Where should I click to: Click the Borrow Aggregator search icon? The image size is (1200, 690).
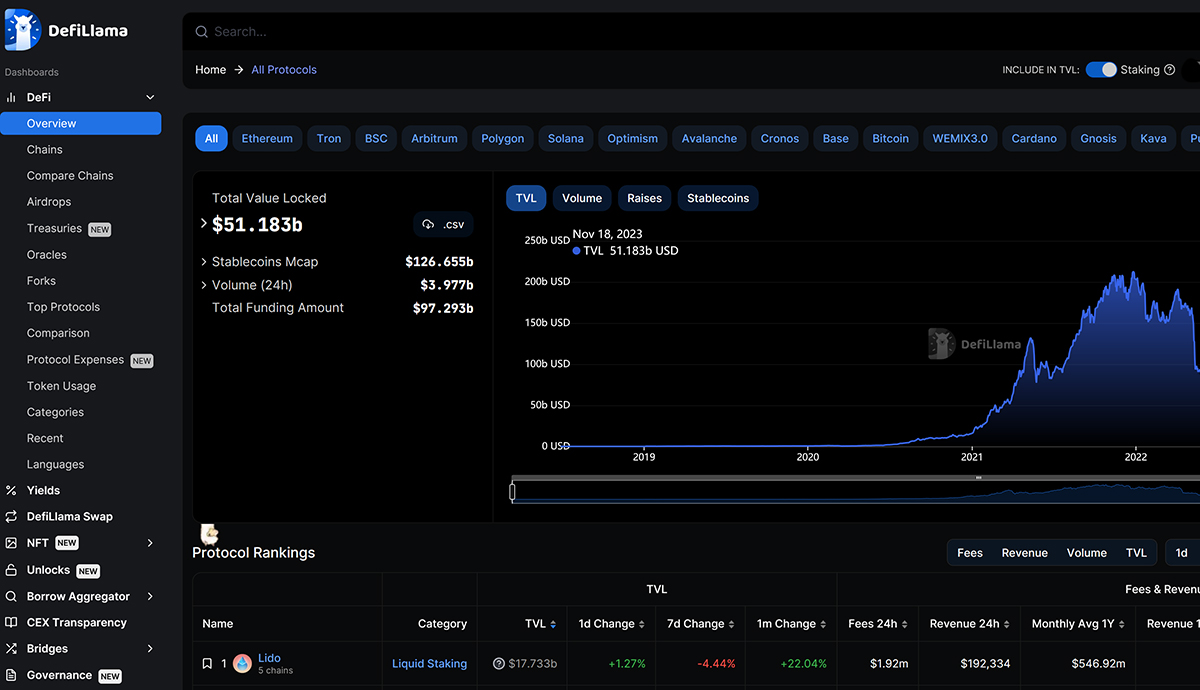pos(11,596)
